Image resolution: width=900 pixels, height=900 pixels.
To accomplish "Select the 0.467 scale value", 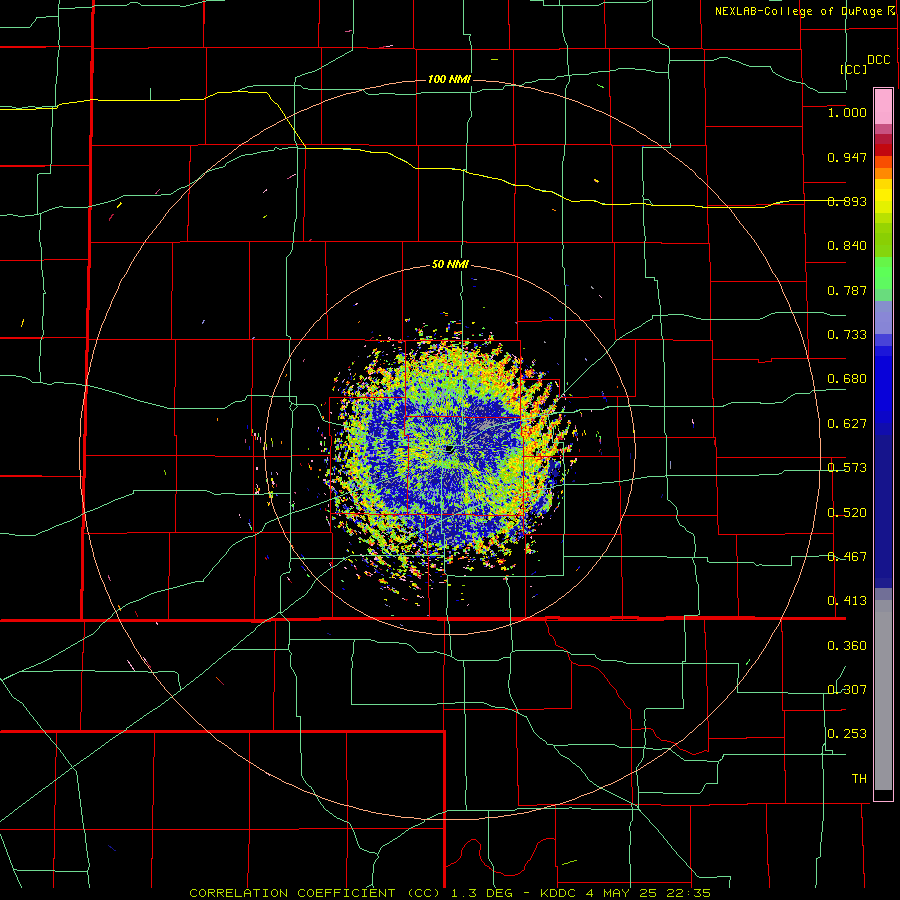I will 847,557.
